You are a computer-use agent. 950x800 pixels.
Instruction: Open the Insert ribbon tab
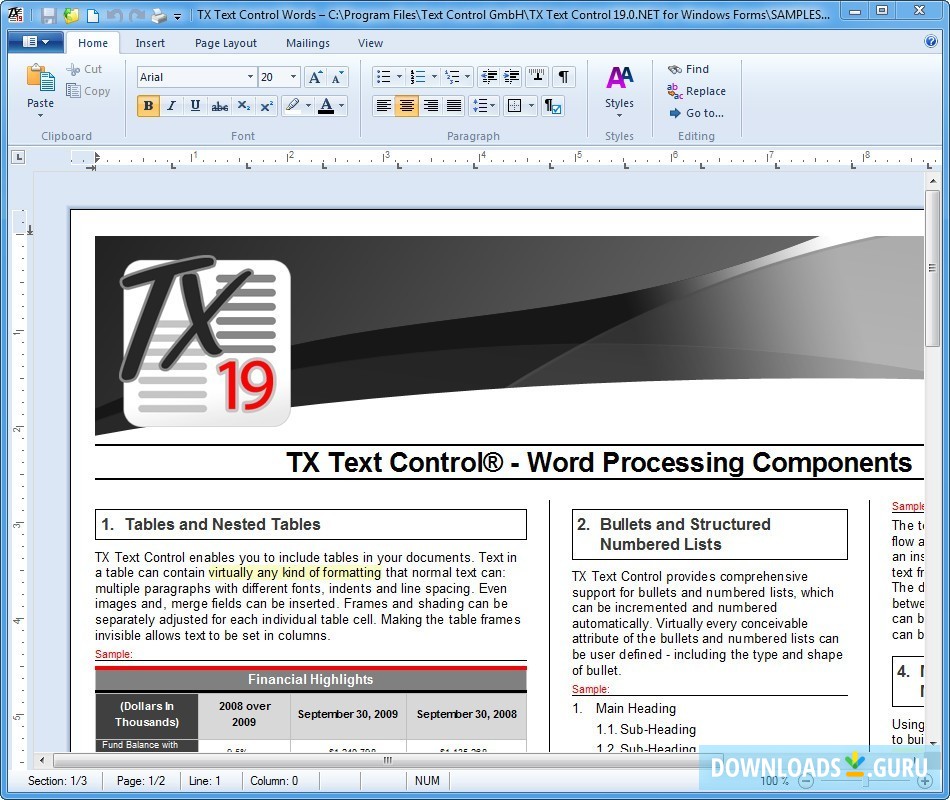coord(150,43)
